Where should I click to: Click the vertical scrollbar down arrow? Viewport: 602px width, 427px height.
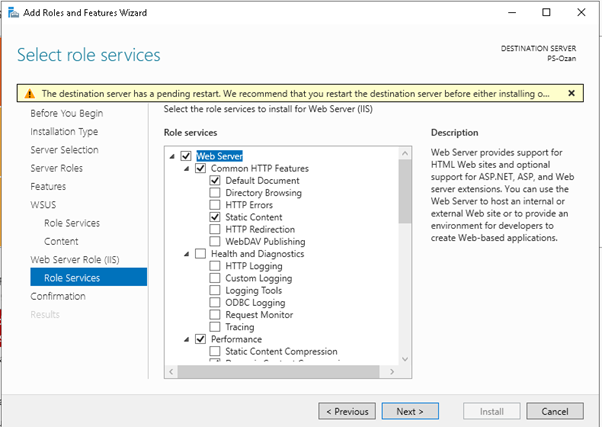(x=404, y=356)
